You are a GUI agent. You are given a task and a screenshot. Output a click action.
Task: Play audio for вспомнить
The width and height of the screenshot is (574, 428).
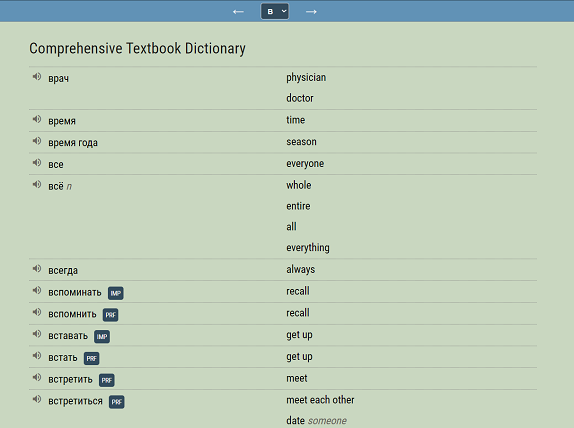(x=37, y=312)
